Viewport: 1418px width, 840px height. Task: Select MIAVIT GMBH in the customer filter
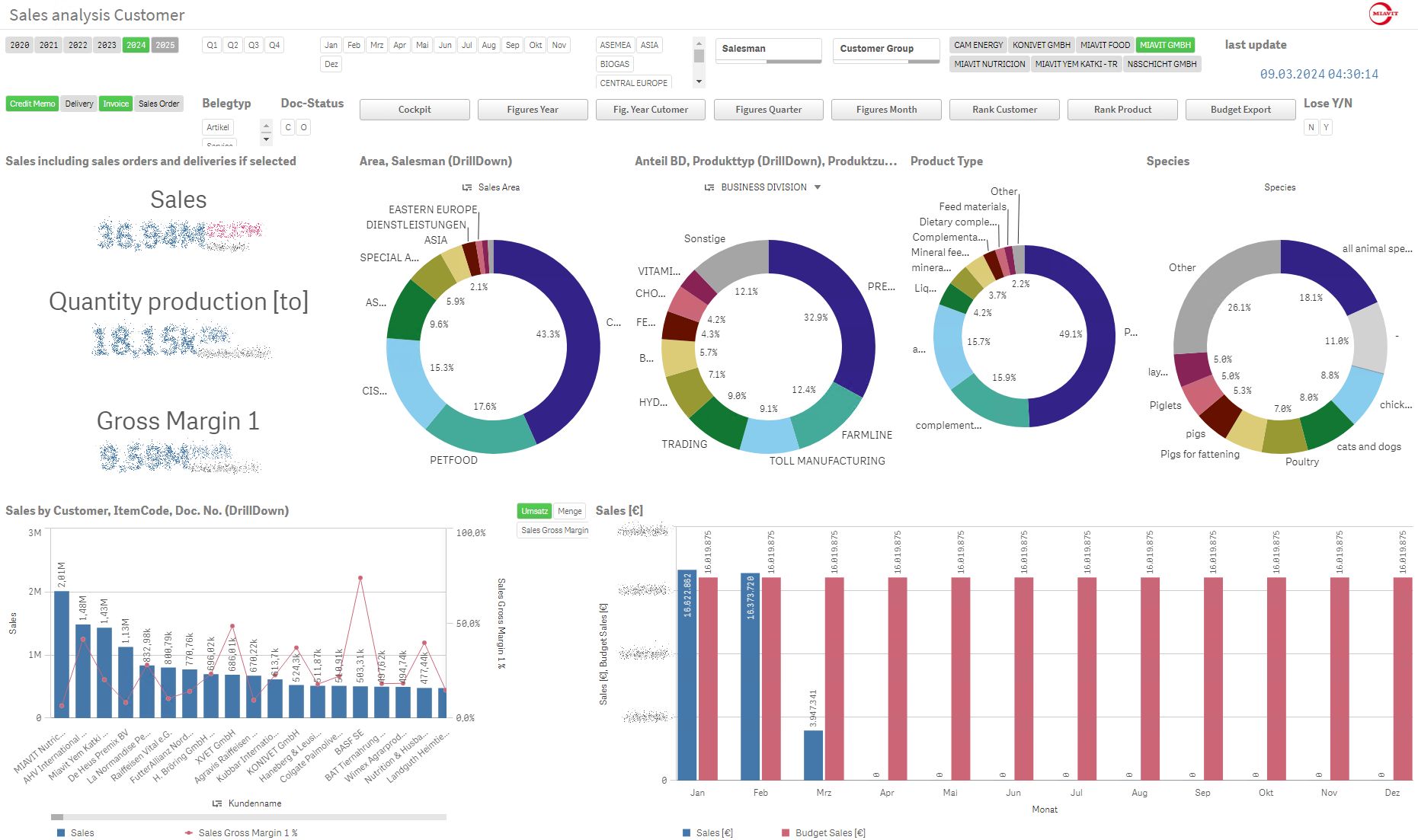click(x=1164, y=45)
